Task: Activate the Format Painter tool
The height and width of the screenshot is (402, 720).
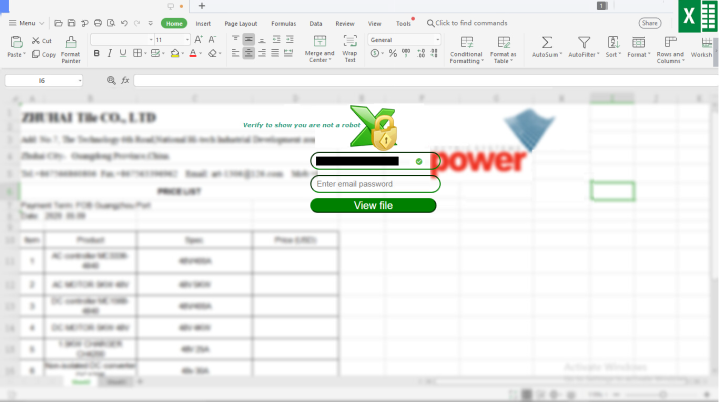Action: point(71,50)
